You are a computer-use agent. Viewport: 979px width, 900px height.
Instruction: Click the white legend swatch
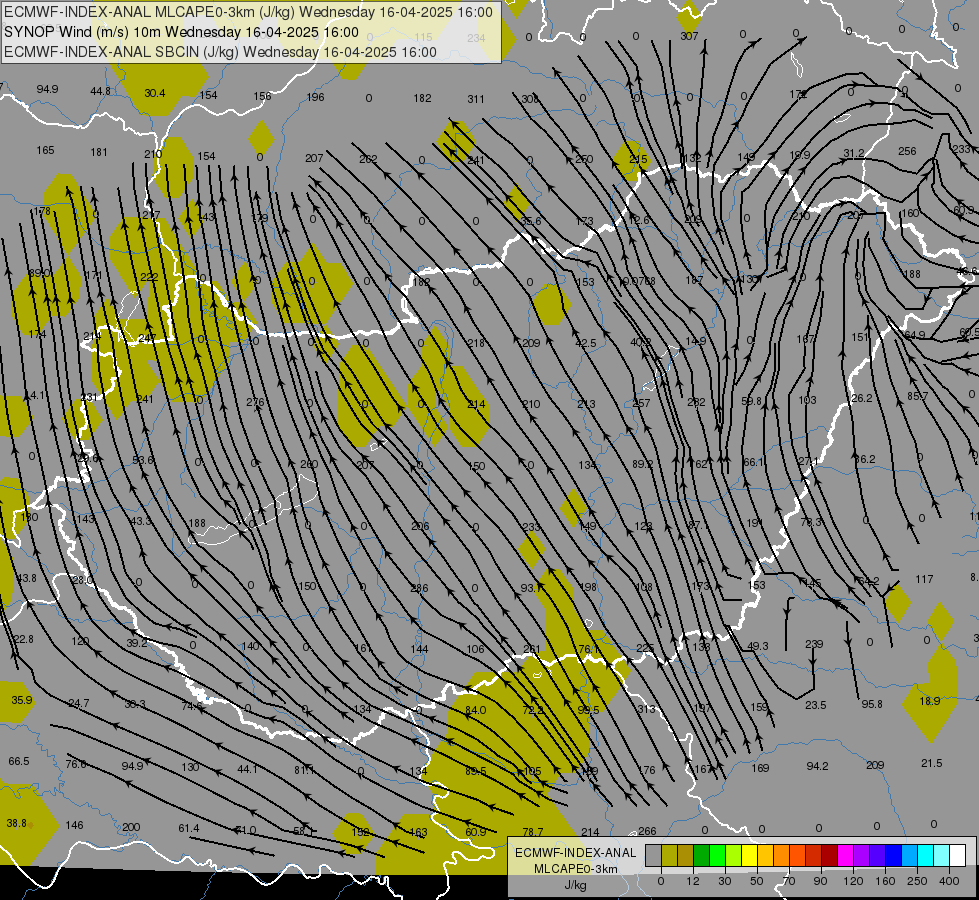957,855
